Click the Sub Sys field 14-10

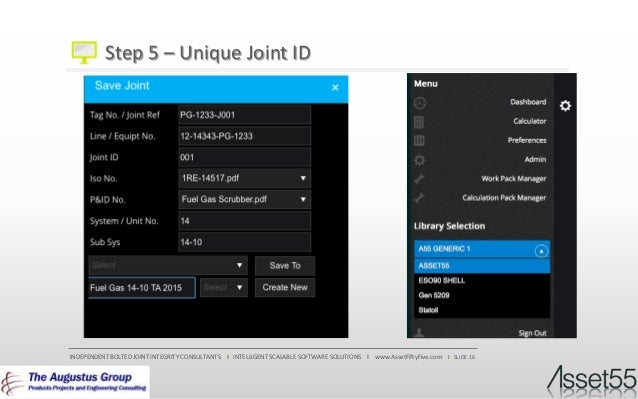coord(245,242)
